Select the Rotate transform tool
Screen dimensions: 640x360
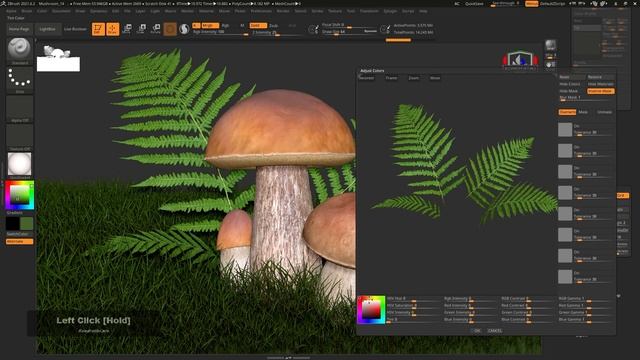pos(156,29)
